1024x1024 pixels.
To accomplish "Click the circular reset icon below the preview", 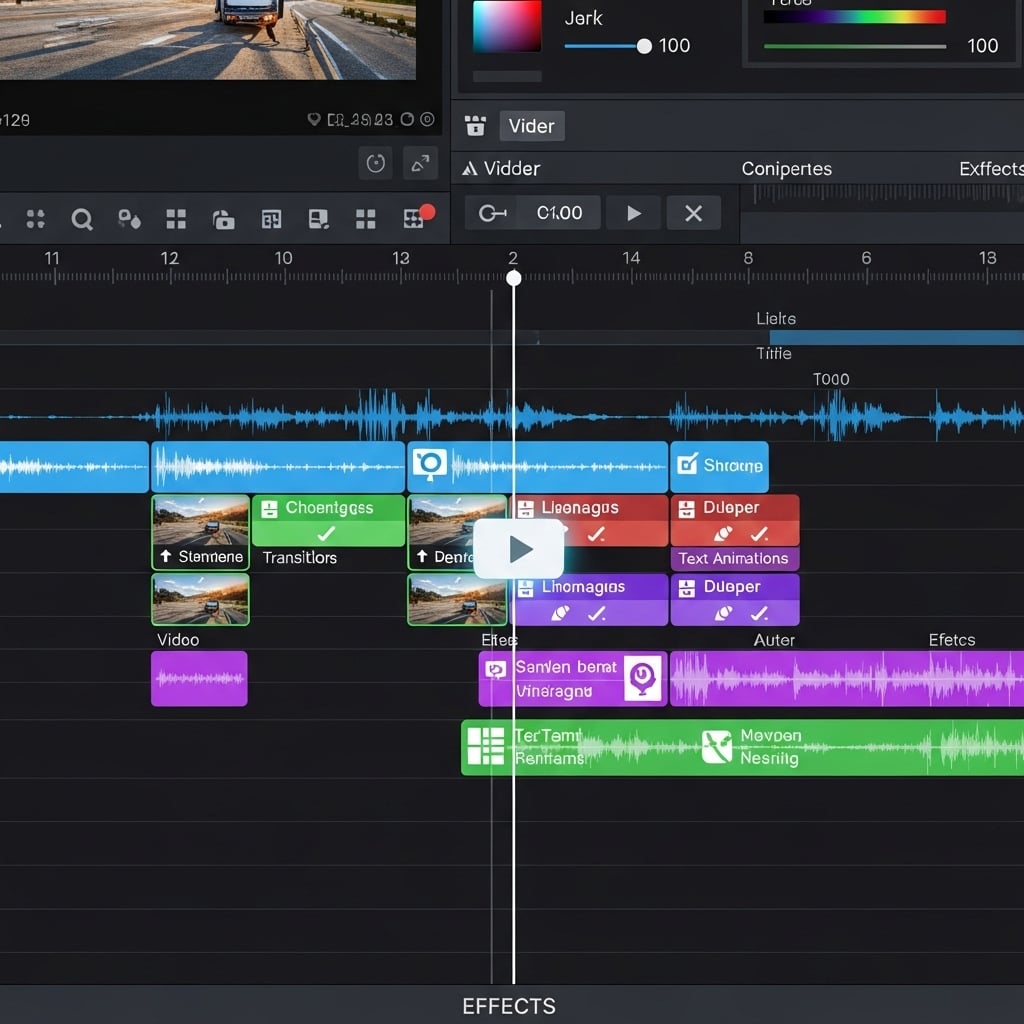I will [376, 163].
